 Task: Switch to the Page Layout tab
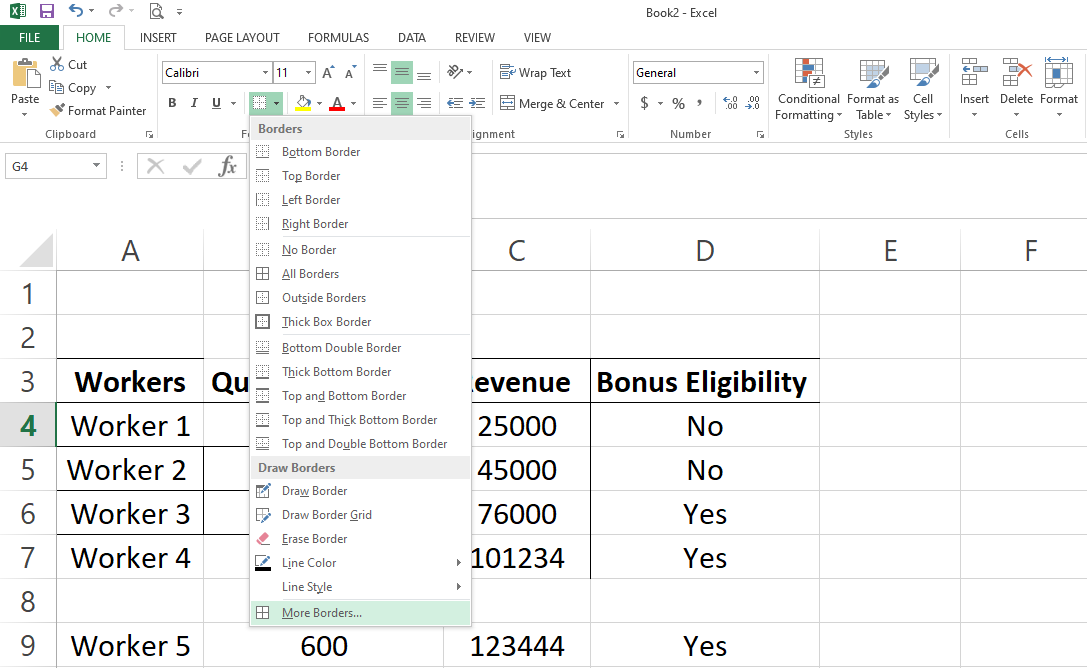[242, 38]
